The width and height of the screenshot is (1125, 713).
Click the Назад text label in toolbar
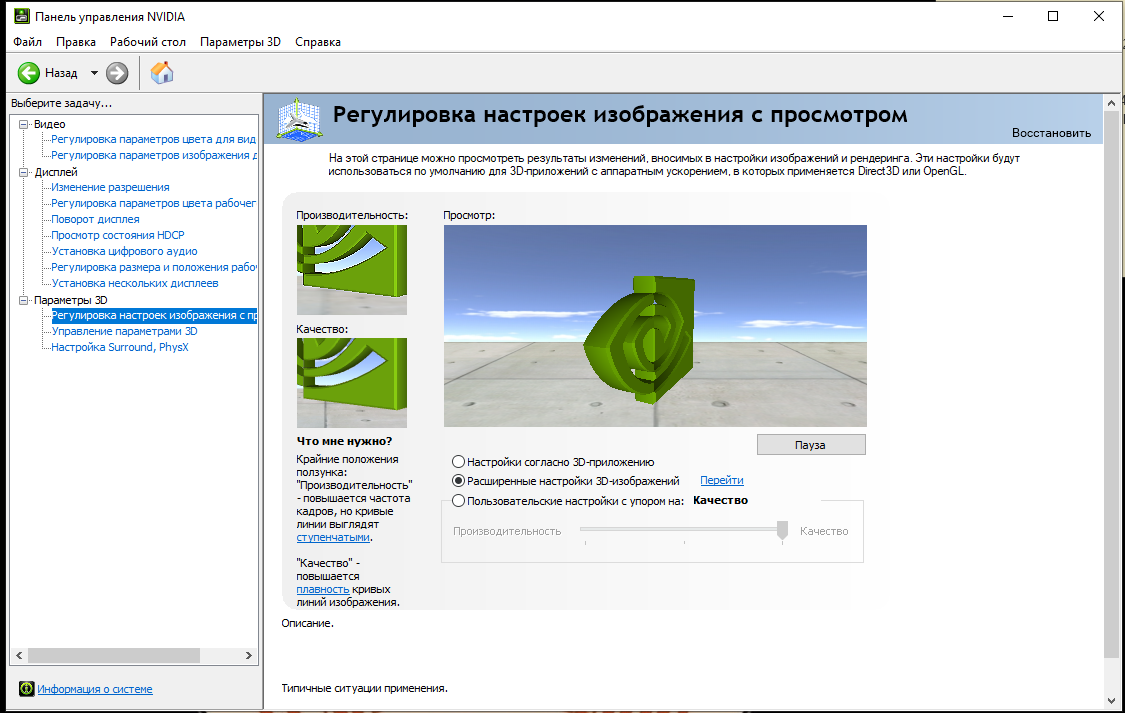[61, 72]
